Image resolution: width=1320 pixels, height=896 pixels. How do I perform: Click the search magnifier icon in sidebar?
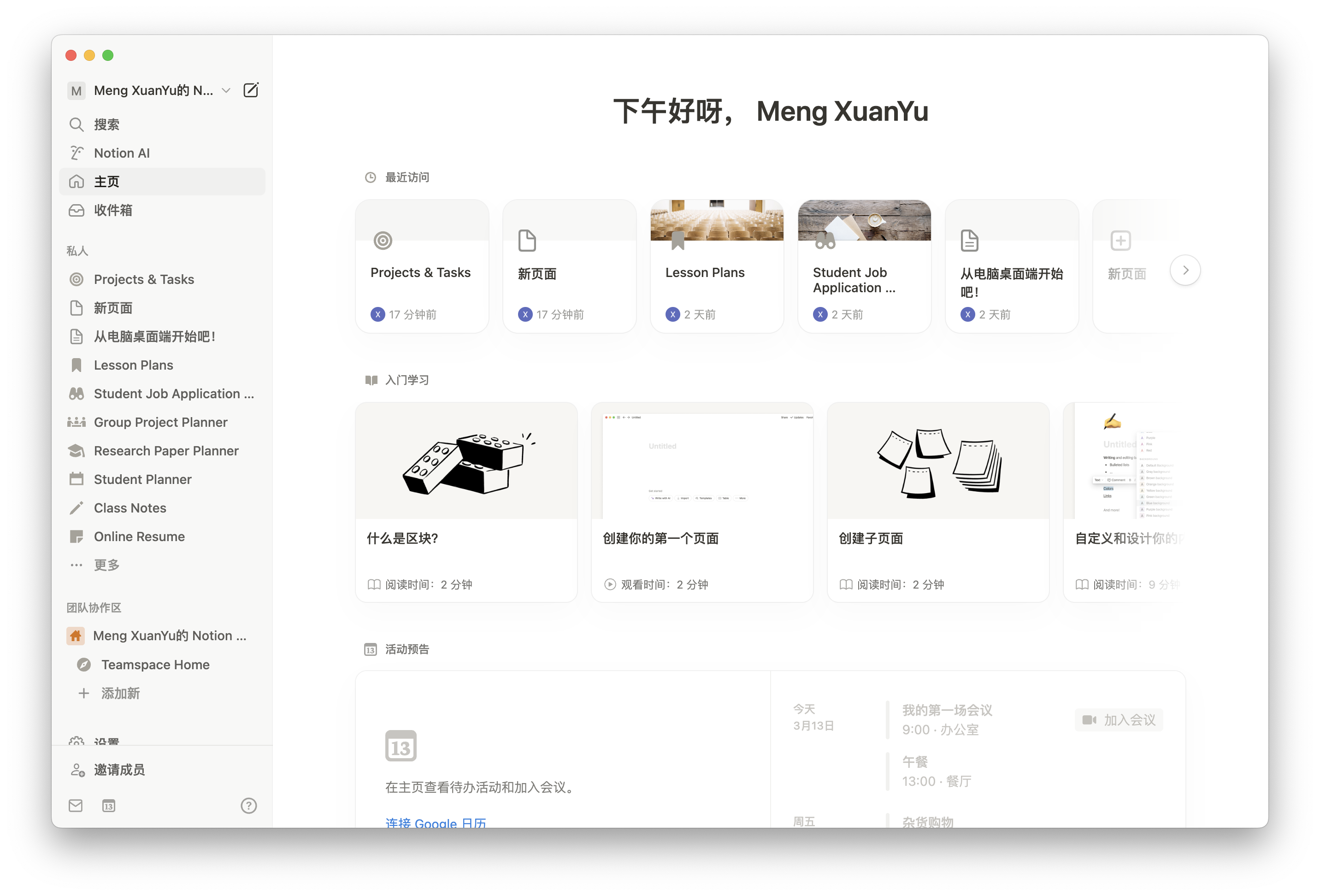pos(77,124)
